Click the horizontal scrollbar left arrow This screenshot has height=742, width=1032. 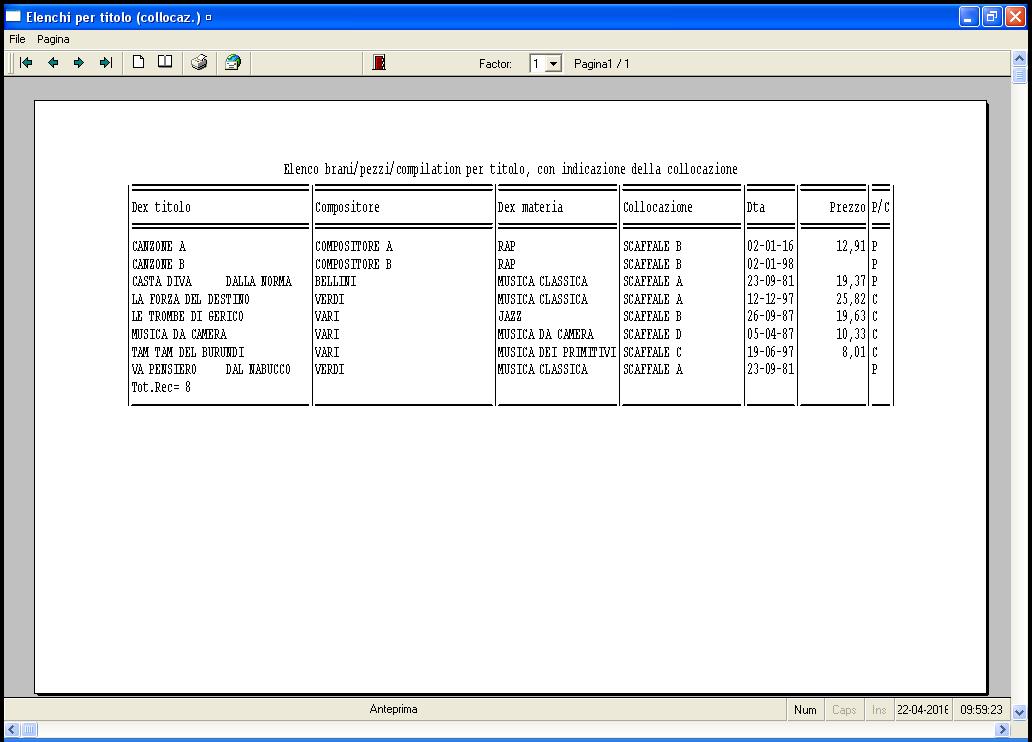(12, 729)
